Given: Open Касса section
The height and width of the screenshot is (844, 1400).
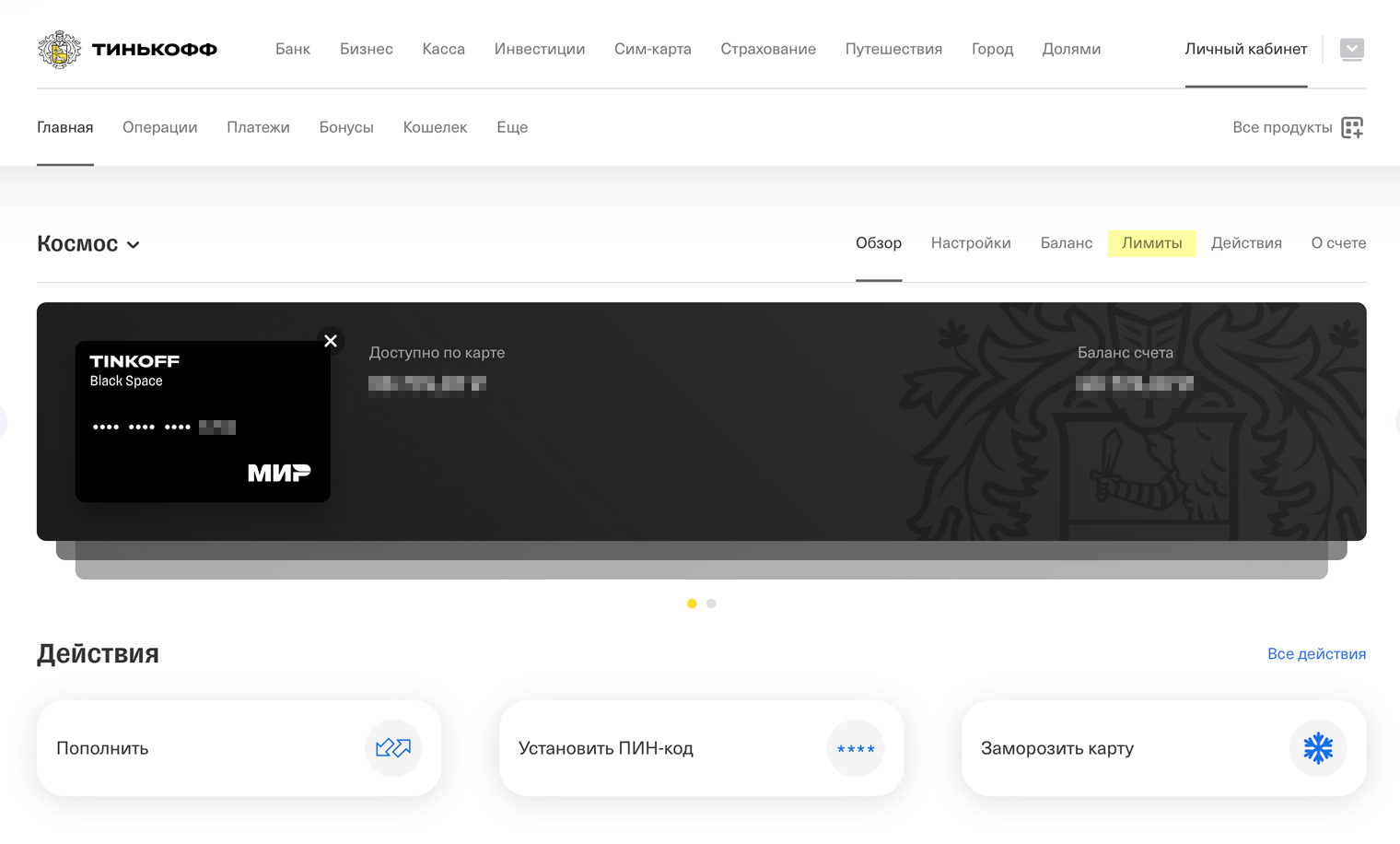Looking at the screenshot, I should [x=444, y=49].
